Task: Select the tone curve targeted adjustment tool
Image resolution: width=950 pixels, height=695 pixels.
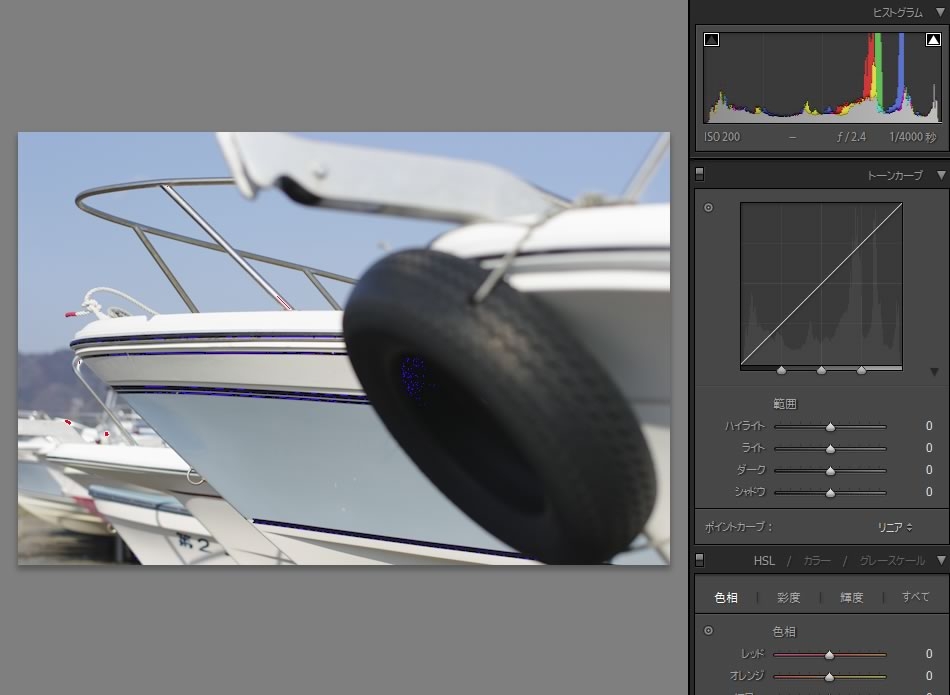Action: point(708,208)
